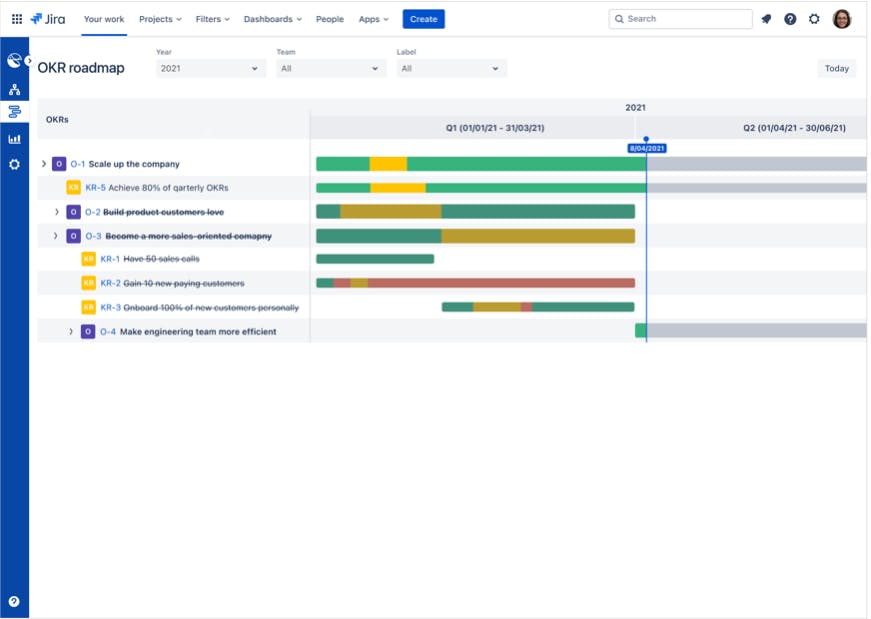The height and width of the screenshot is (619, 871).
Task: Open the Projects menu
Action: [160, 19]
